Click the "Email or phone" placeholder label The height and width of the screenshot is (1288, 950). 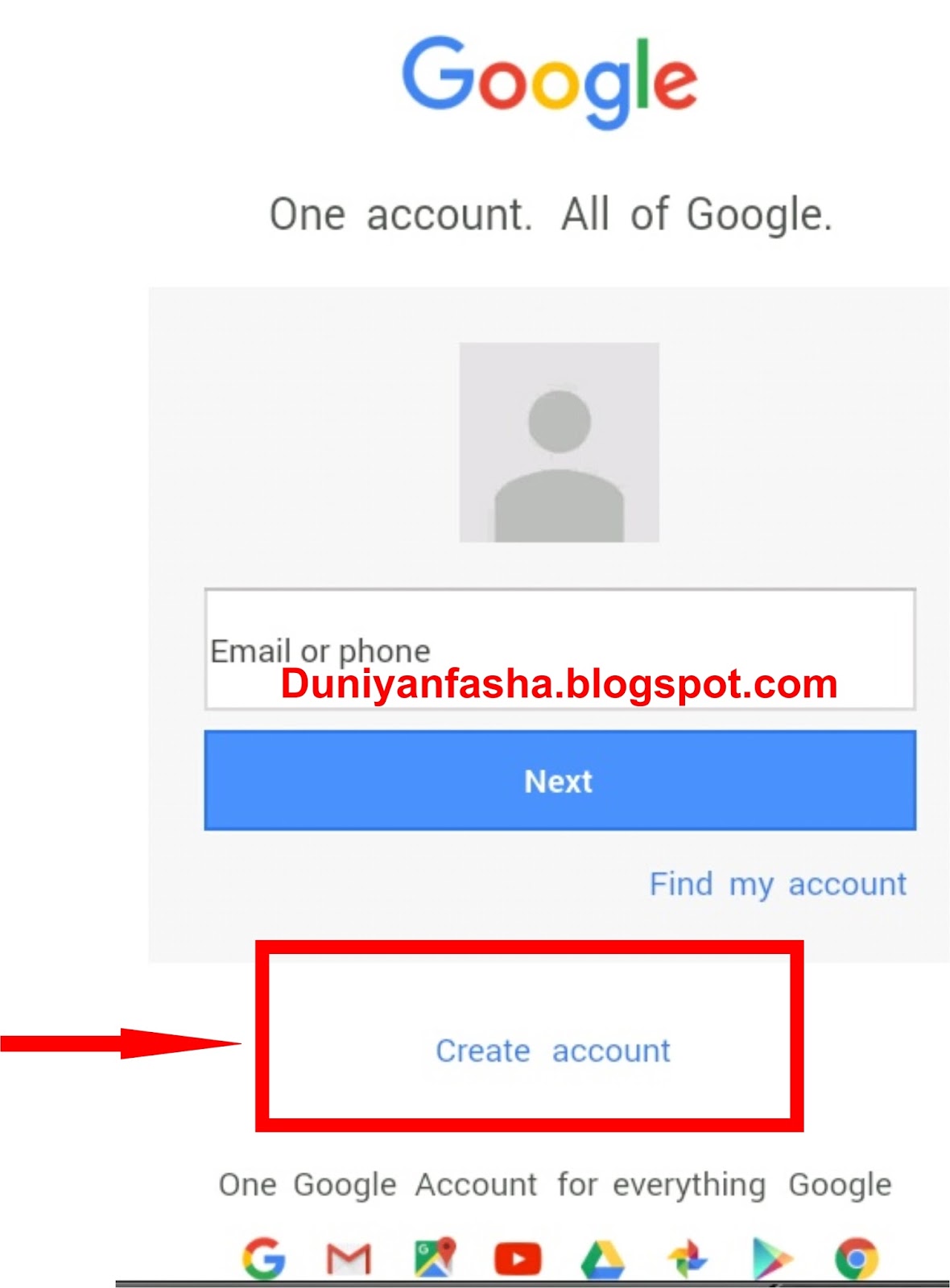(x=320, y=651)
